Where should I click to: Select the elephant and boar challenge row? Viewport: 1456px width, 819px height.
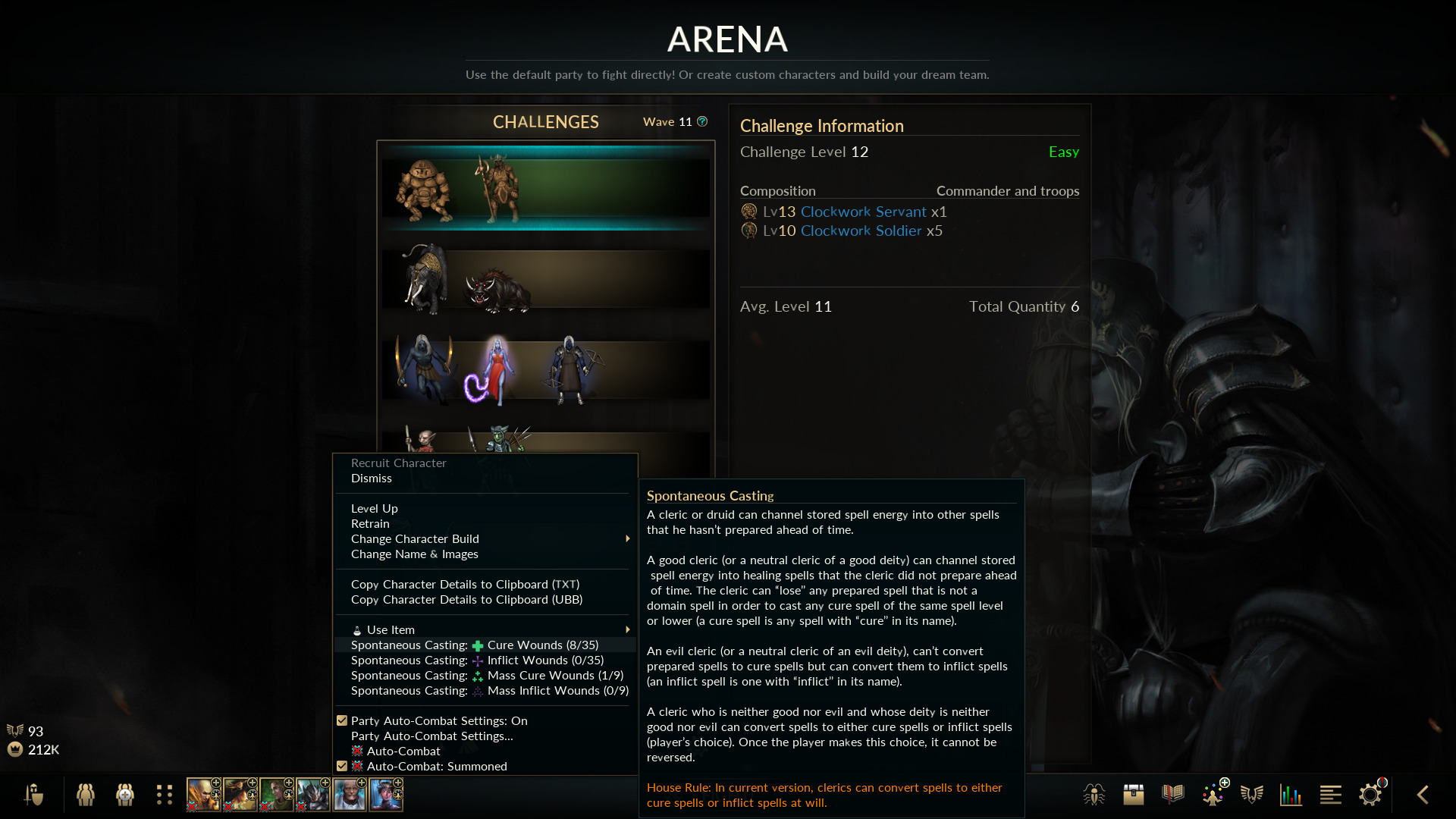[546, 278]
